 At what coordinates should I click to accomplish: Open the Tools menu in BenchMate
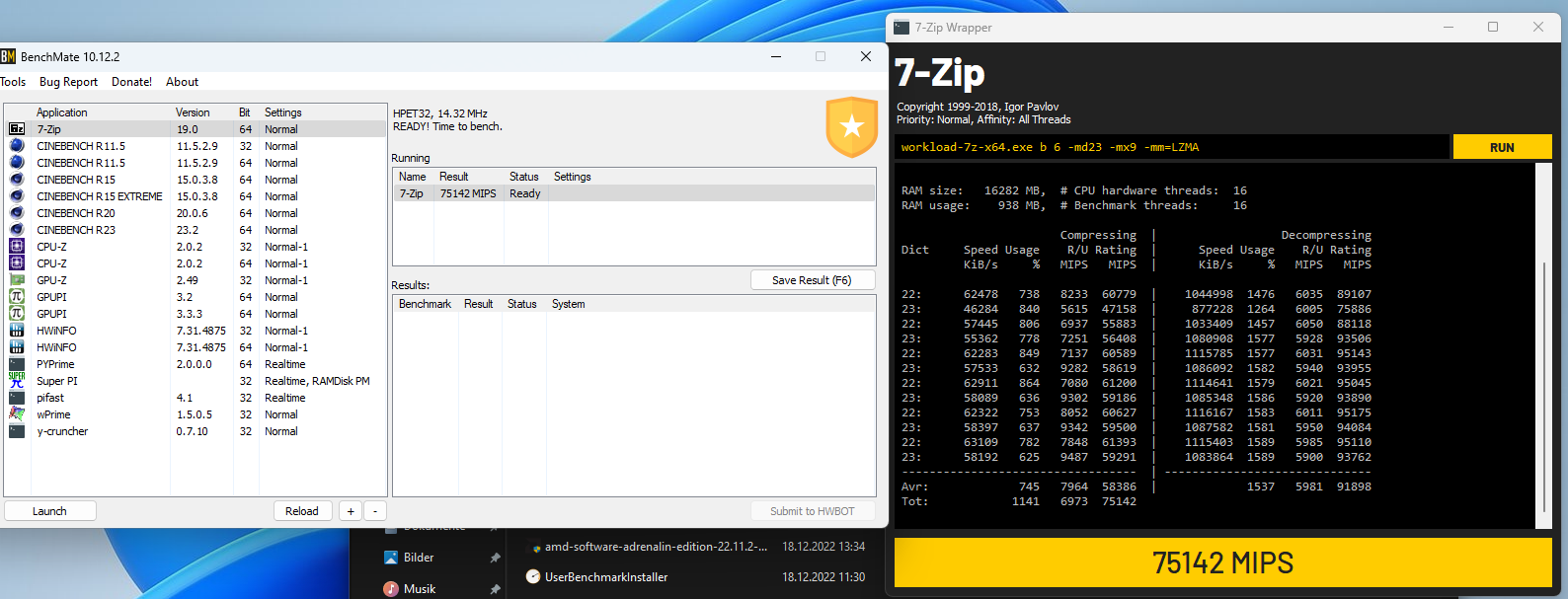(x=13, y=82)
